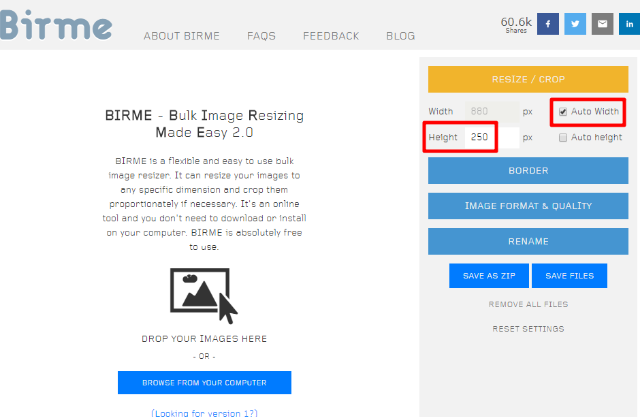The image size is (640, 417).
Task: Click the 60.6k Shares counter
Action: 516,24
